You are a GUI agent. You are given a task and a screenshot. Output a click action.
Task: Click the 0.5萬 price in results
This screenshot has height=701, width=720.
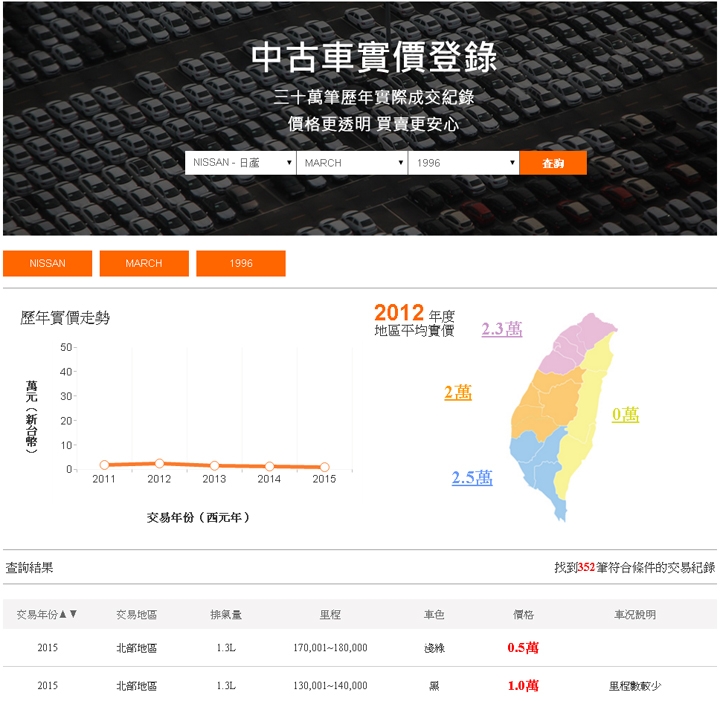pyautogui.click(x=523, y=648)
